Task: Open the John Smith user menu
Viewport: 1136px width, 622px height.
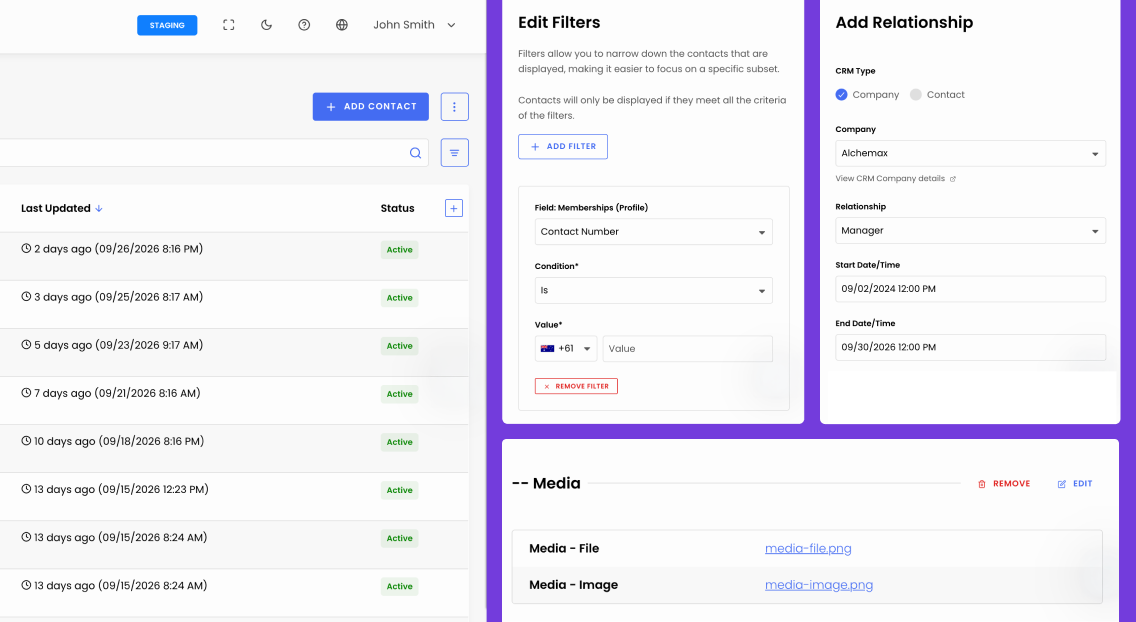Action: click(414, 25)
